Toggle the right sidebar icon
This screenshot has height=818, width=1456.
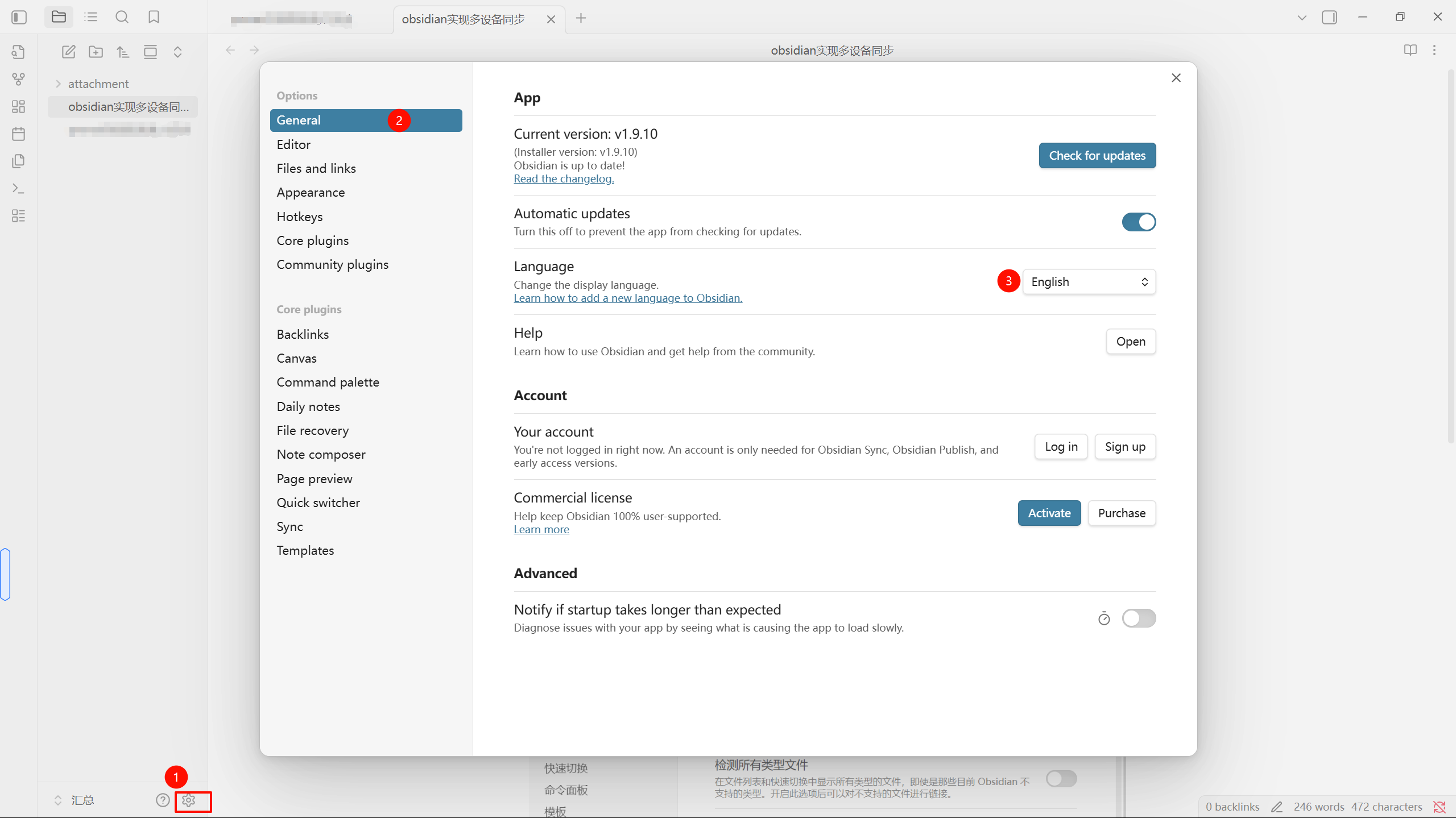coord(1329,18)
